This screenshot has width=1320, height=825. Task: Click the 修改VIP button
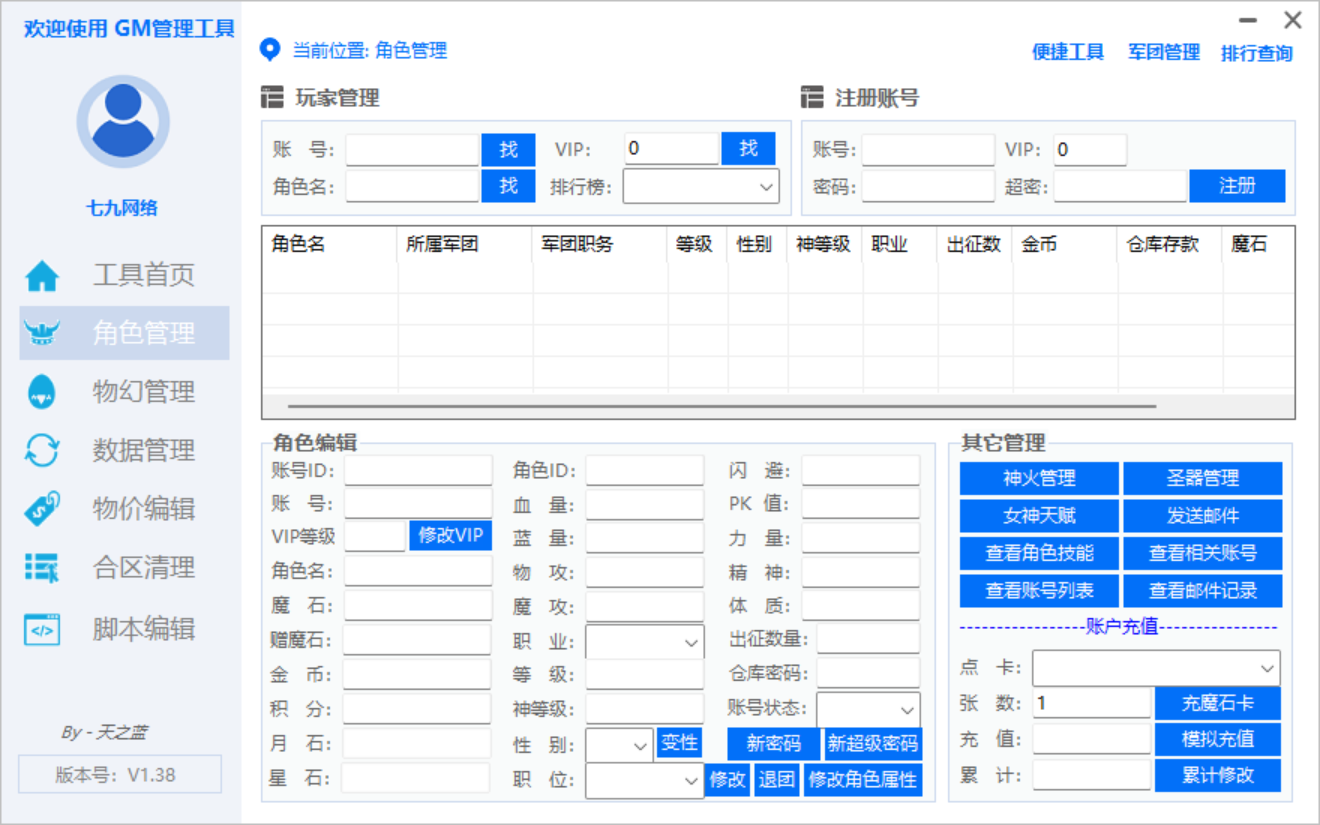pos(450,536)
